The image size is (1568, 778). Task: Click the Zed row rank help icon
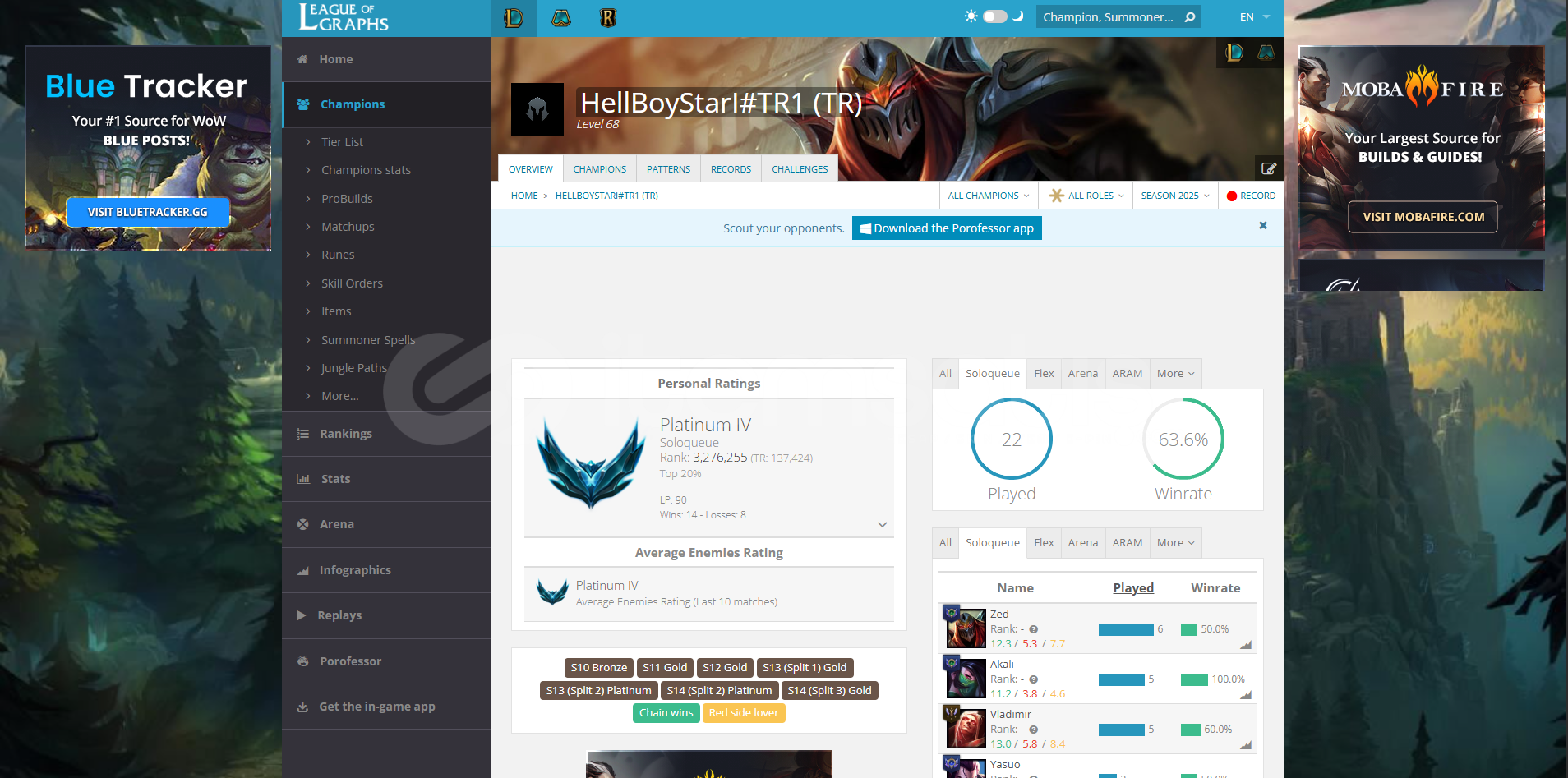click(1033, 629)
